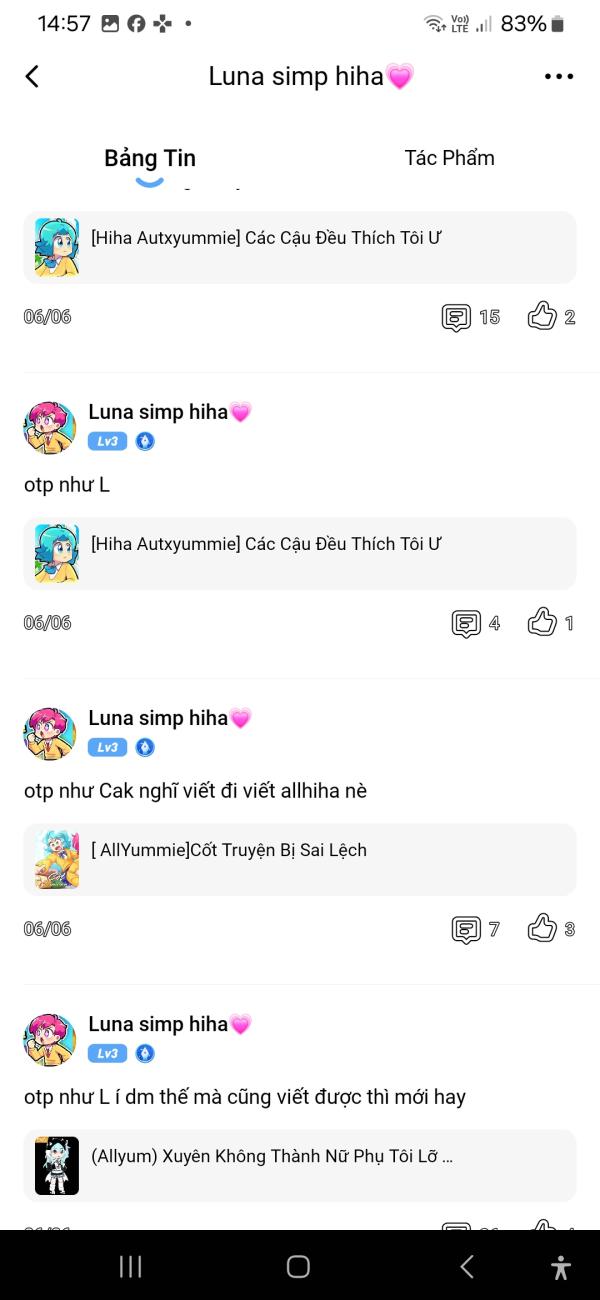The width and height of the screenshot is (600, 1300).
Task: Open Luna simp hiha avatar on "otp như L" post
Action: click(50, 429)
